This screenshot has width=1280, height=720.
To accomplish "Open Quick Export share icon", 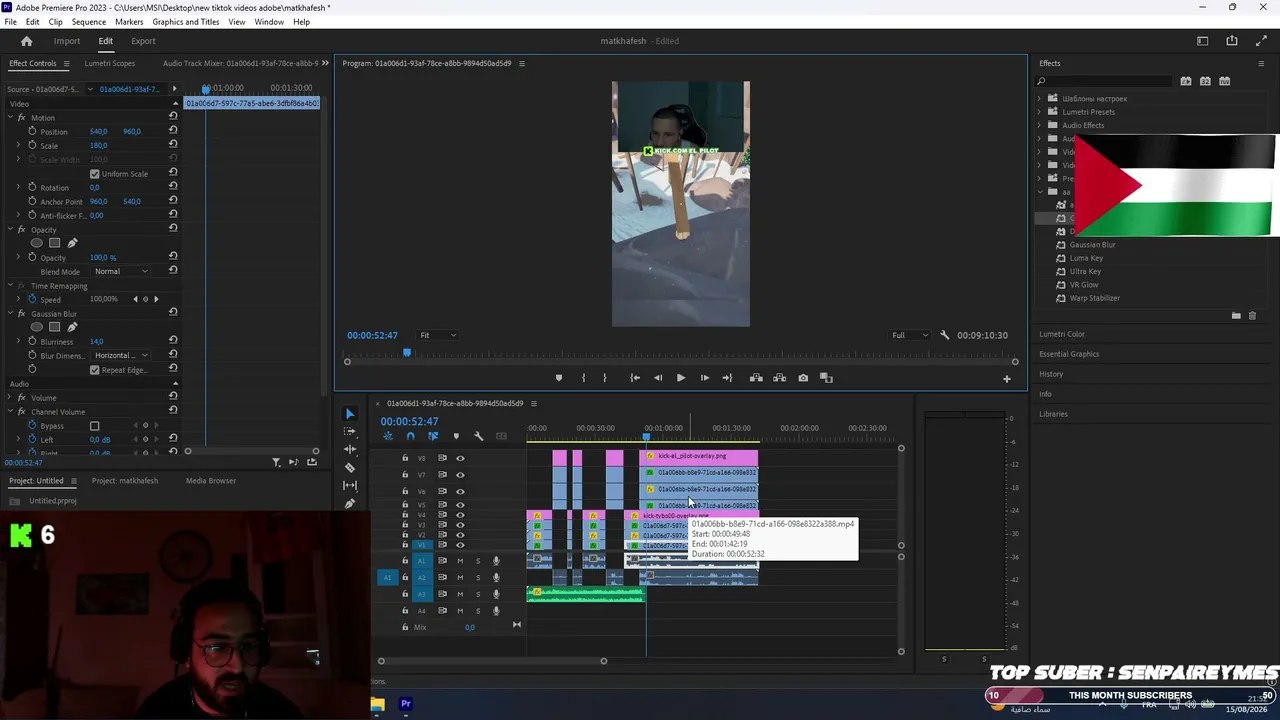I will [x=1232, y=41].
